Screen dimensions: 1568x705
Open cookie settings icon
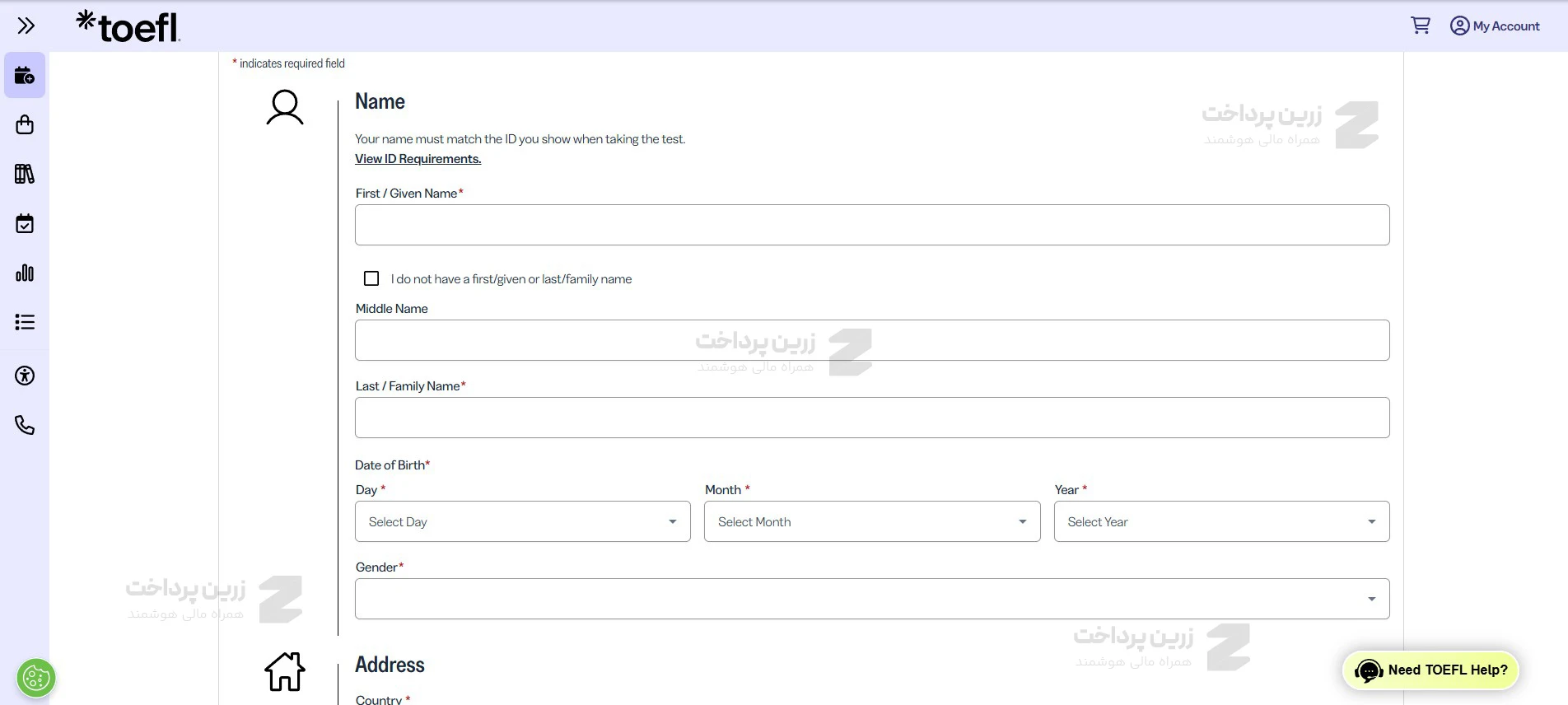tap(36, 679)
